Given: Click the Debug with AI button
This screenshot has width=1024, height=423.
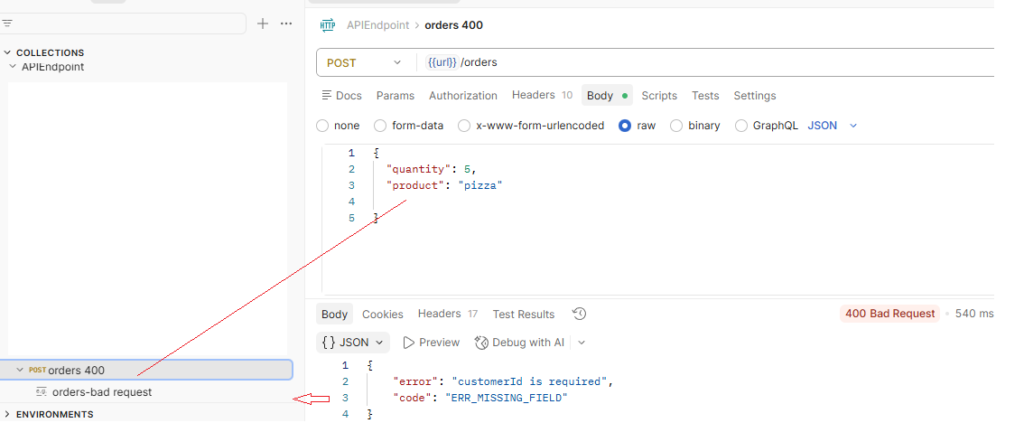Looking at the screenshot, I should (x=520, y=342).
